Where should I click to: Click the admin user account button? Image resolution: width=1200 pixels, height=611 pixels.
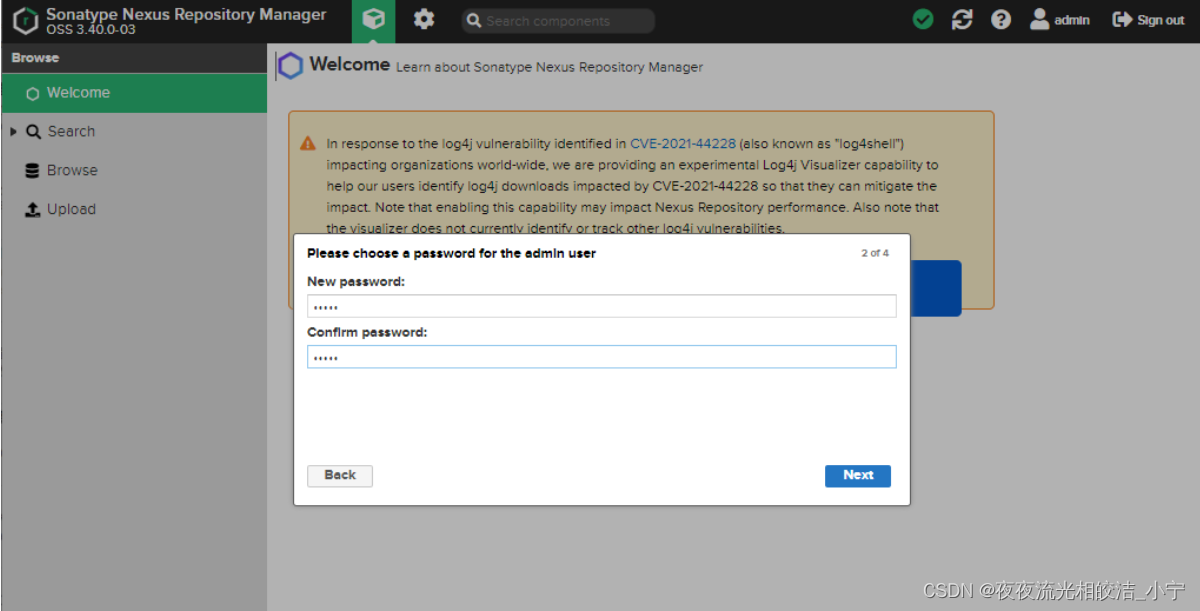pyautogui.click(x=1060, y=20)
